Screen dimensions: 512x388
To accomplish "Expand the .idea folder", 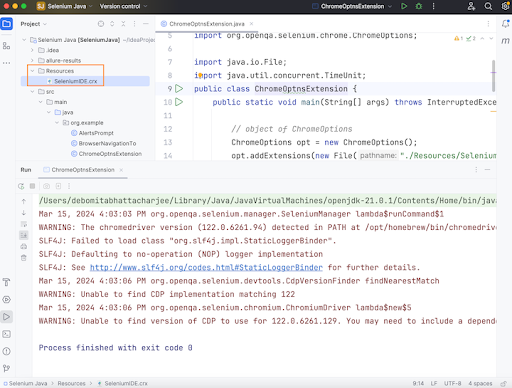I will 32,50.
